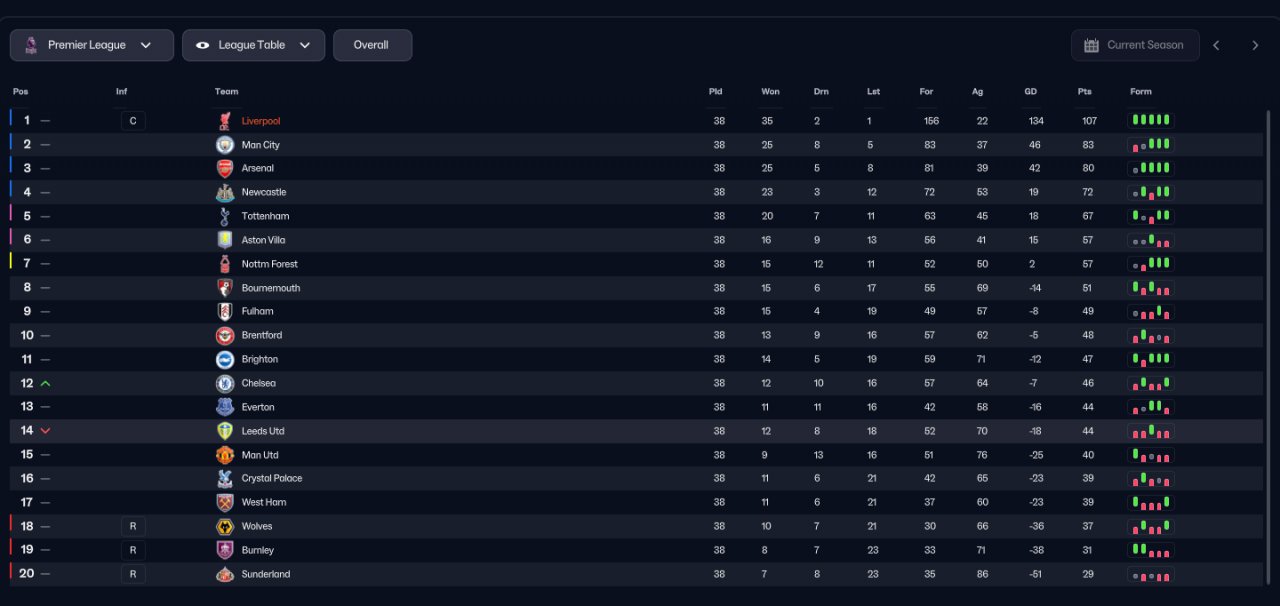
Task: Click the Everton club crest
Action: (225, 407)
